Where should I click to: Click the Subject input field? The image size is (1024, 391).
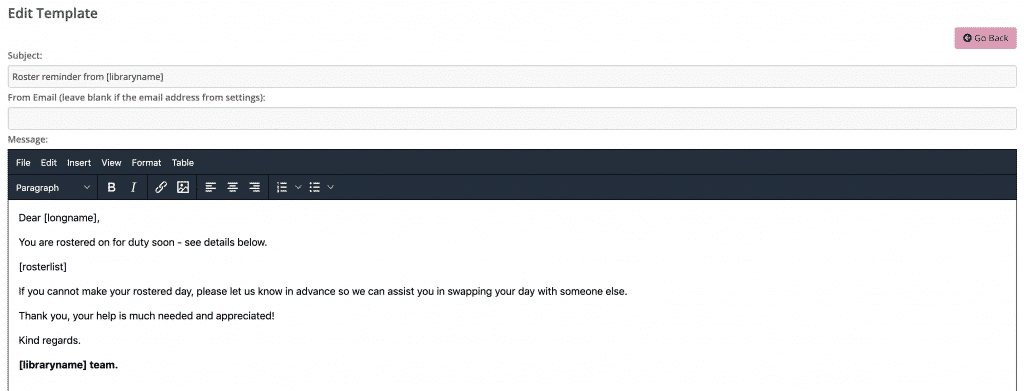click(512, 76)
